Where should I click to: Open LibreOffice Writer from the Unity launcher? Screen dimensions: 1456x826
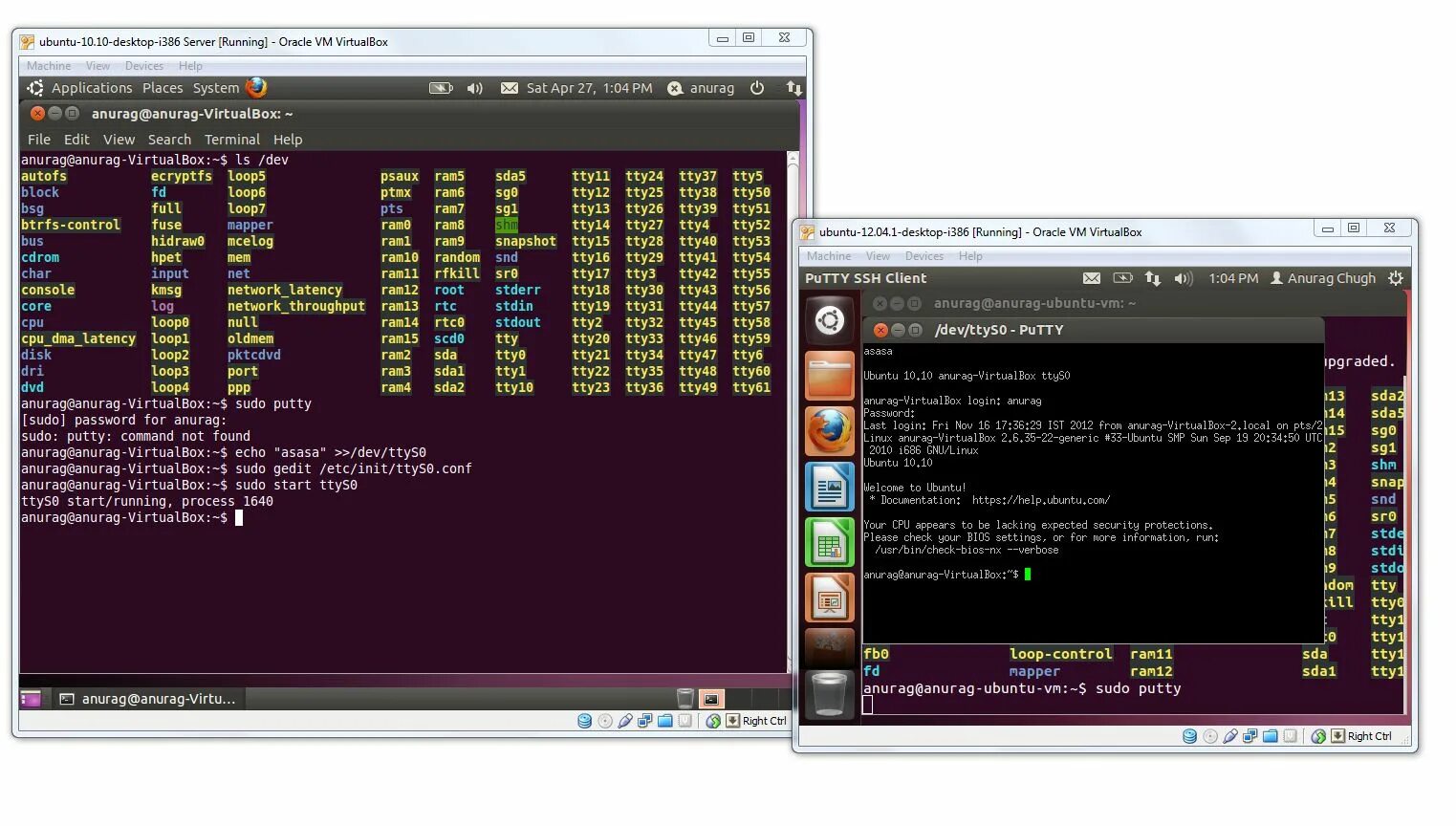pyautogui.click(x=829, y=487)
